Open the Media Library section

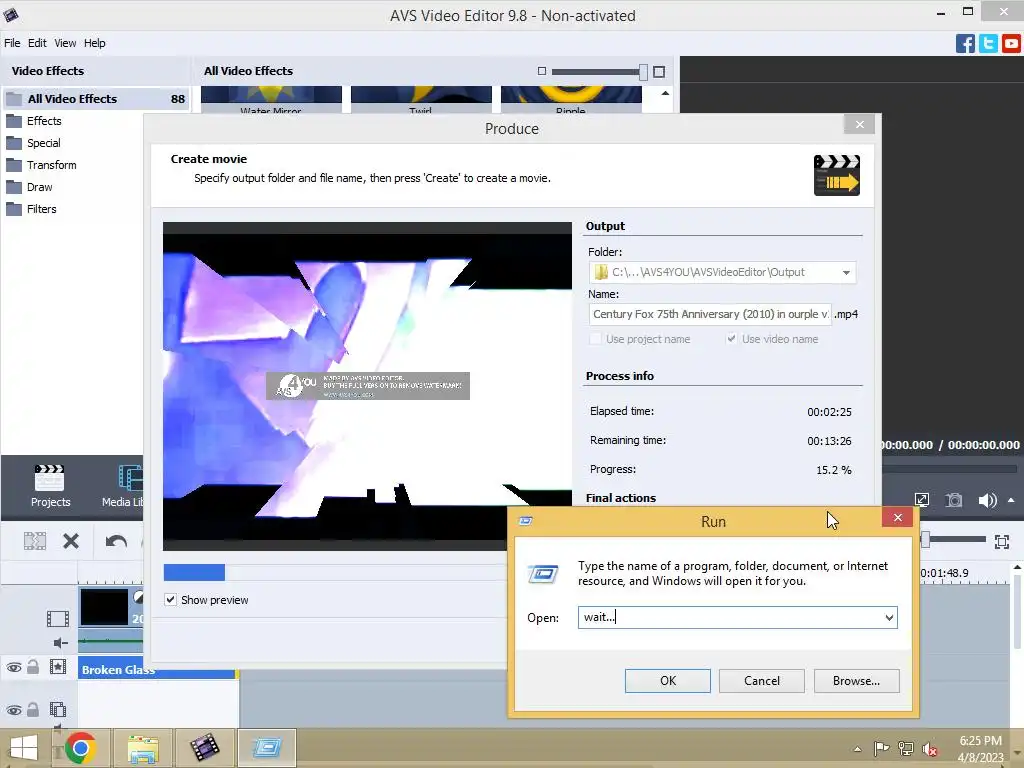click(123, 486)
